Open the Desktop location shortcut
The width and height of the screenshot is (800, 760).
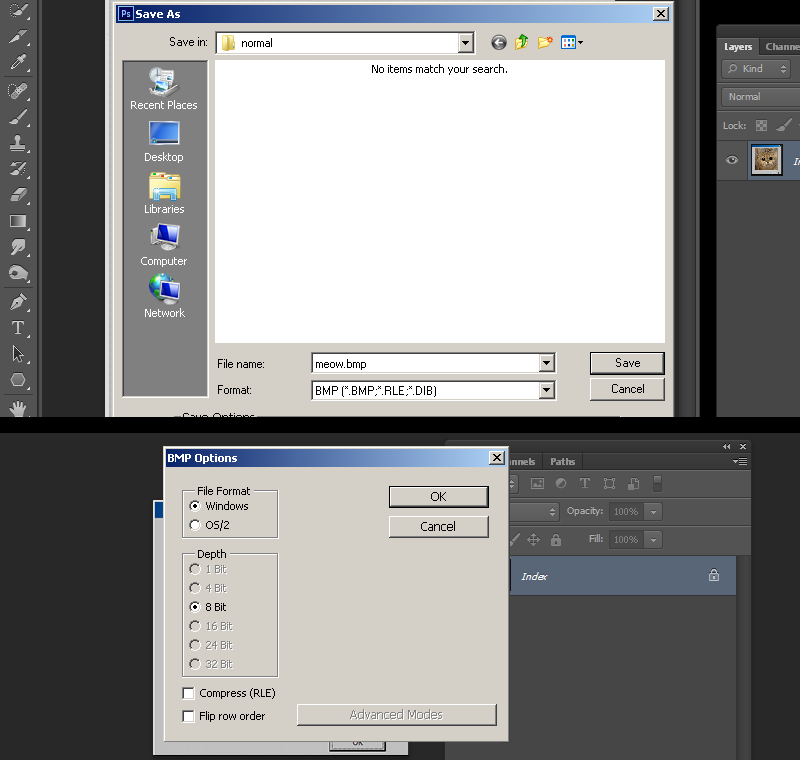click(164, 142)
